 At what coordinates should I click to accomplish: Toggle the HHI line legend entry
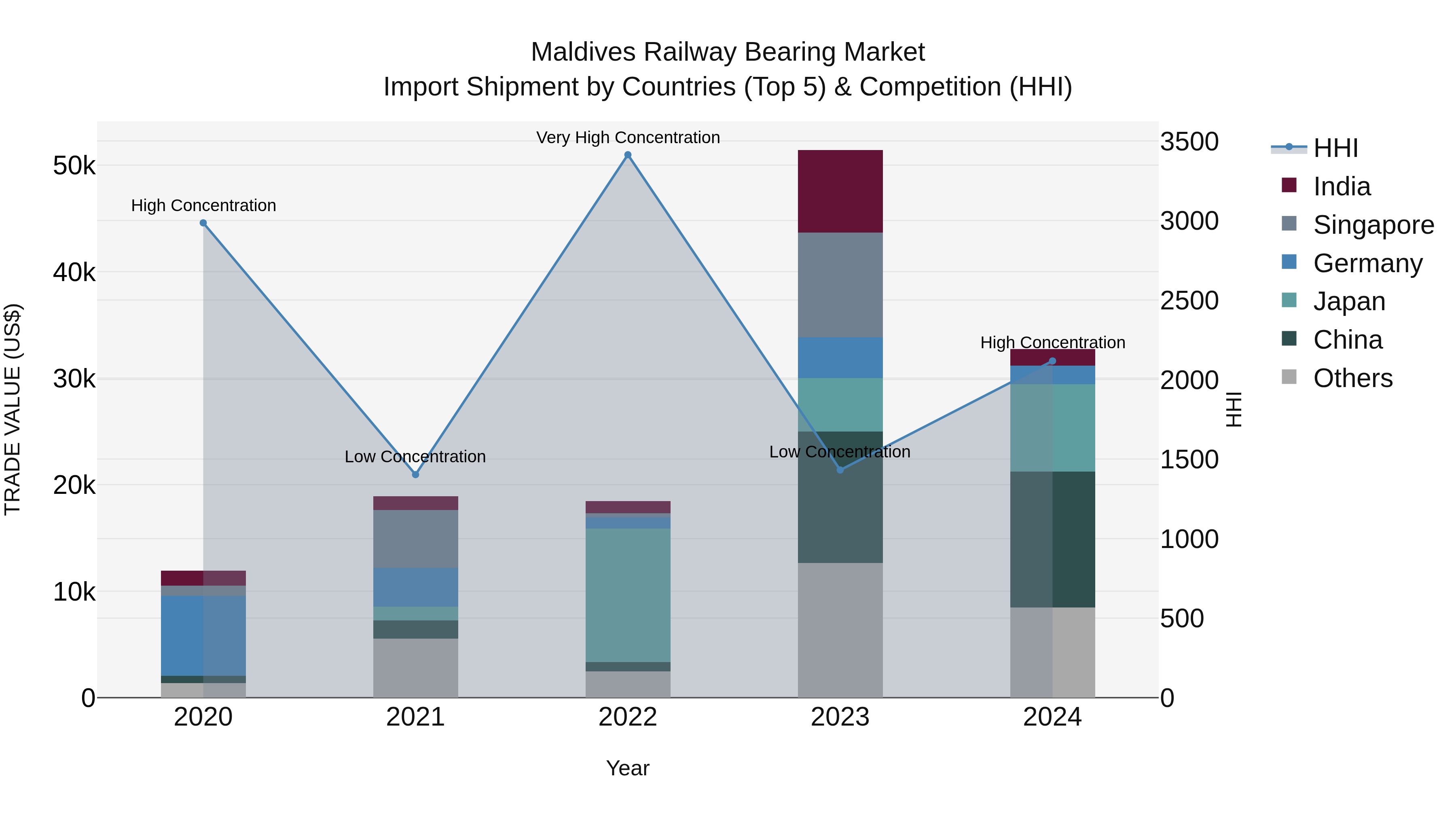pos(1314,148)
